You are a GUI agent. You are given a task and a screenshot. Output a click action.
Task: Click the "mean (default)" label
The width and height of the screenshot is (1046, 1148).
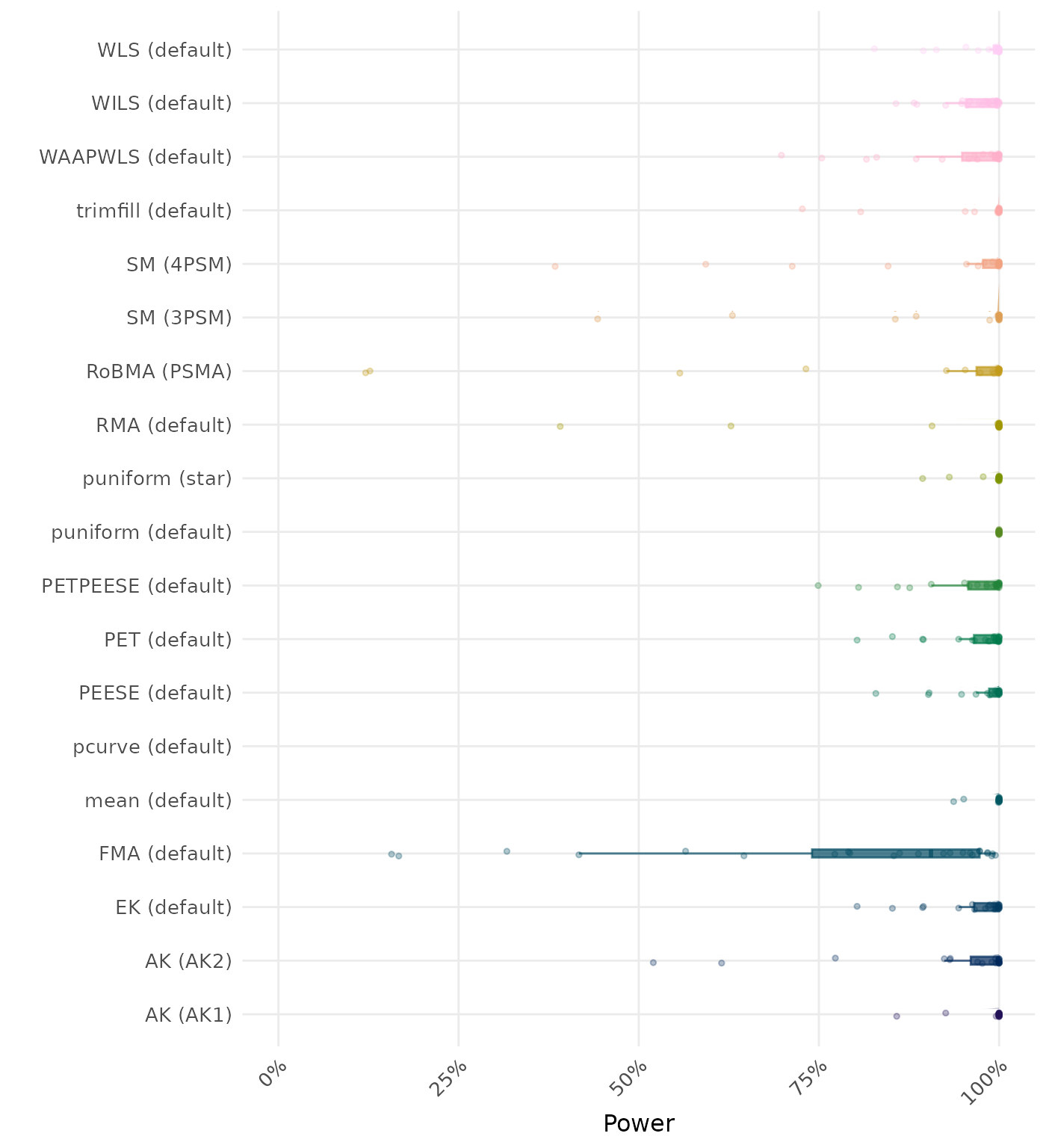158,800
